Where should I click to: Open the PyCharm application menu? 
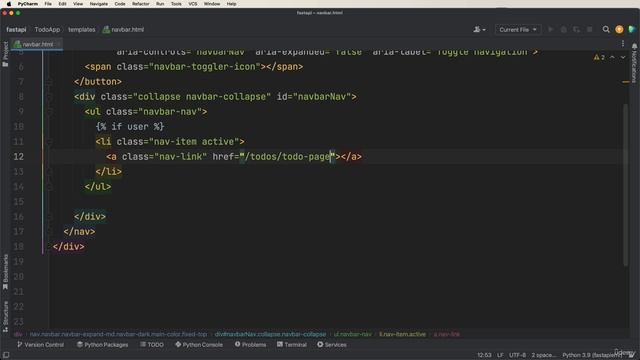[x=27, y=4]
